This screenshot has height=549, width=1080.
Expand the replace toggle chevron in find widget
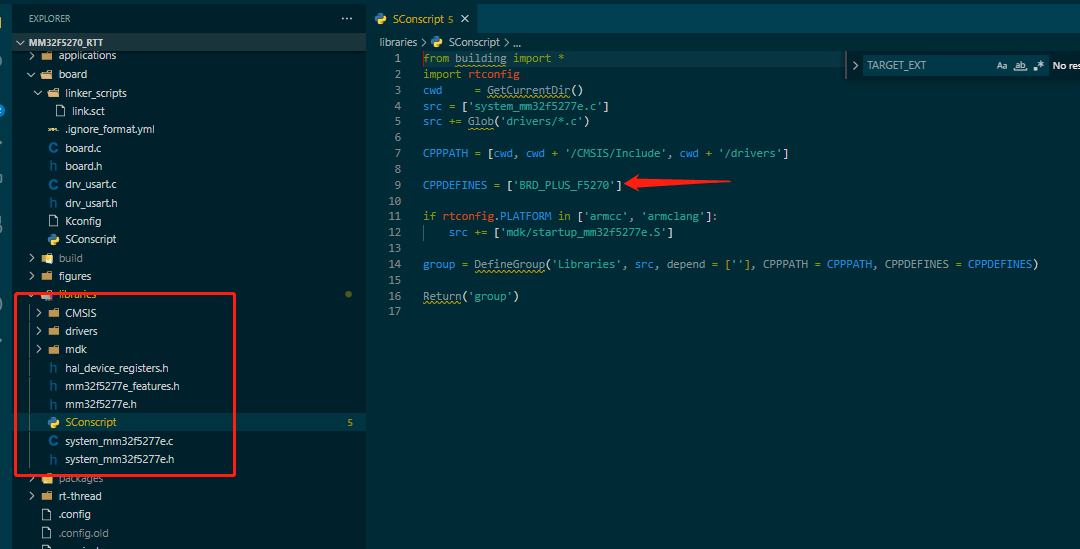[x=855, y=65]
